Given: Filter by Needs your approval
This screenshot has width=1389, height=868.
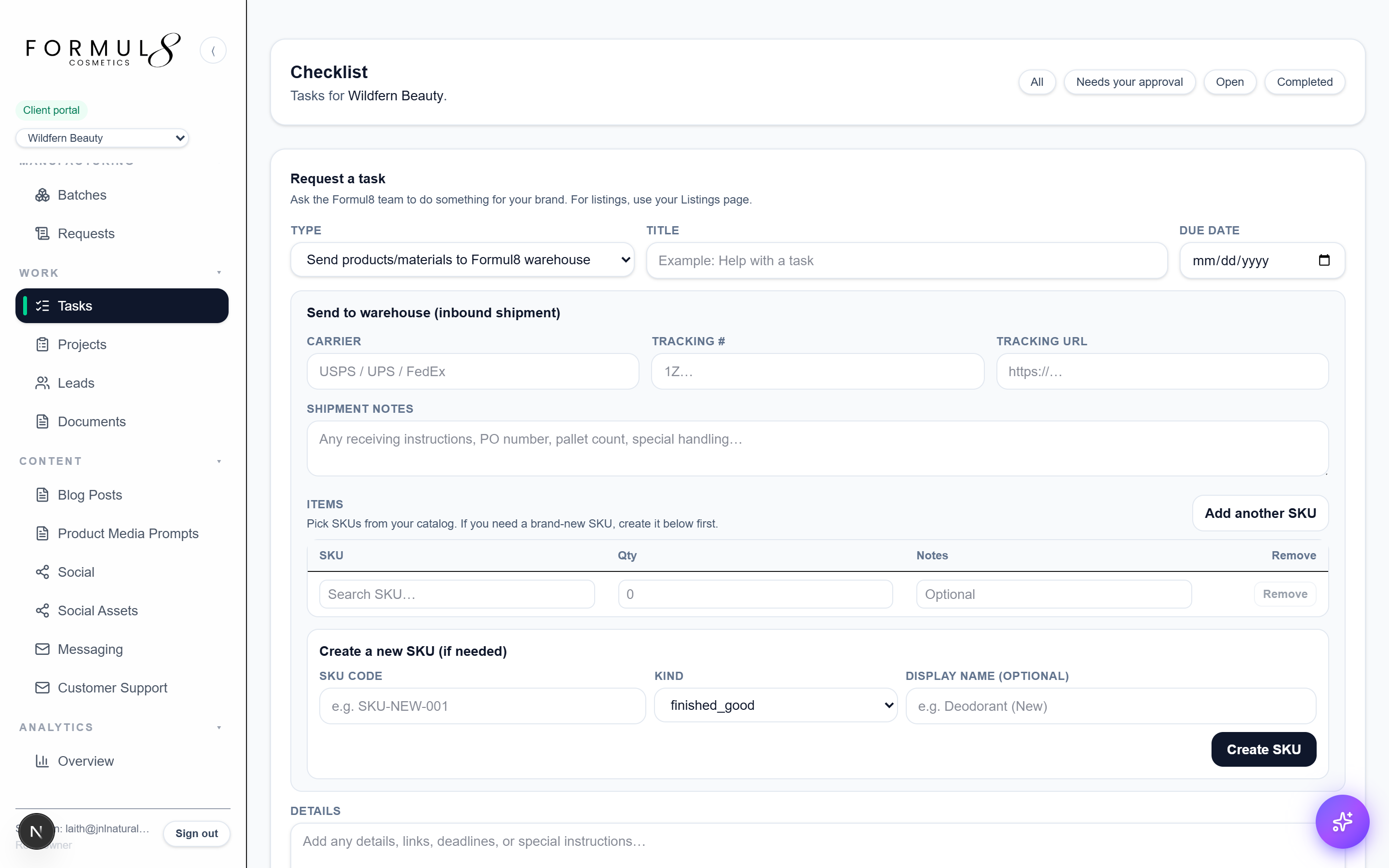Looking at the screenshot, I should pyautogui.click(x=1129, y=82).
